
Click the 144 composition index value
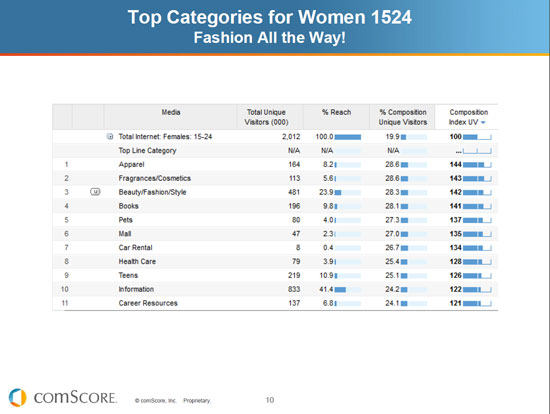(455, 165)
